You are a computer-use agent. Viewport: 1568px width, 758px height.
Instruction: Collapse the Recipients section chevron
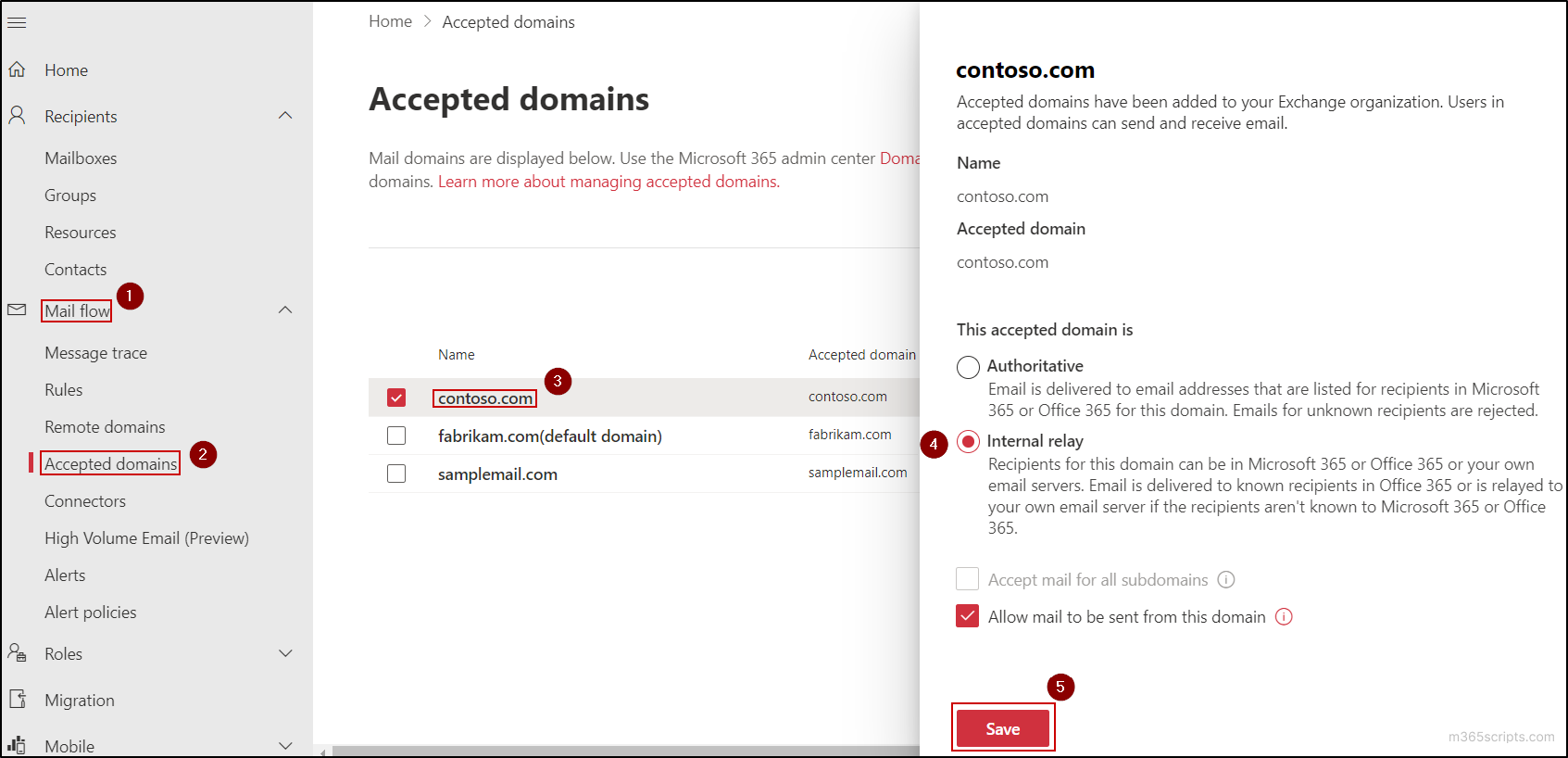pyautogui.click(x=285, y=116)
